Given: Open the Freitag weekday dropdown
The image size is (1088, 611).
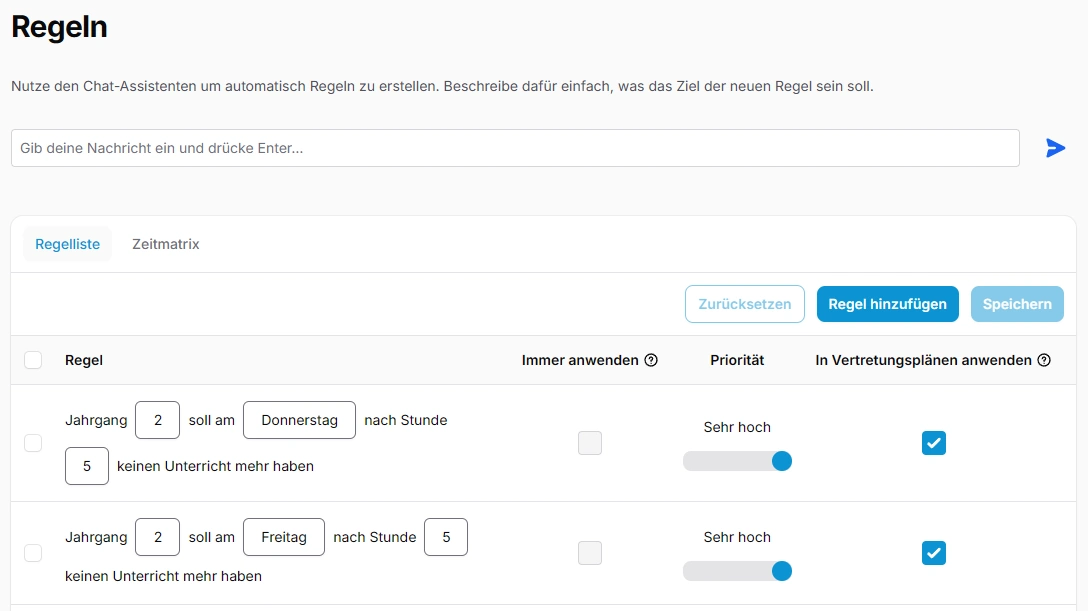Looking at the screenshot, I should point(284,537).
